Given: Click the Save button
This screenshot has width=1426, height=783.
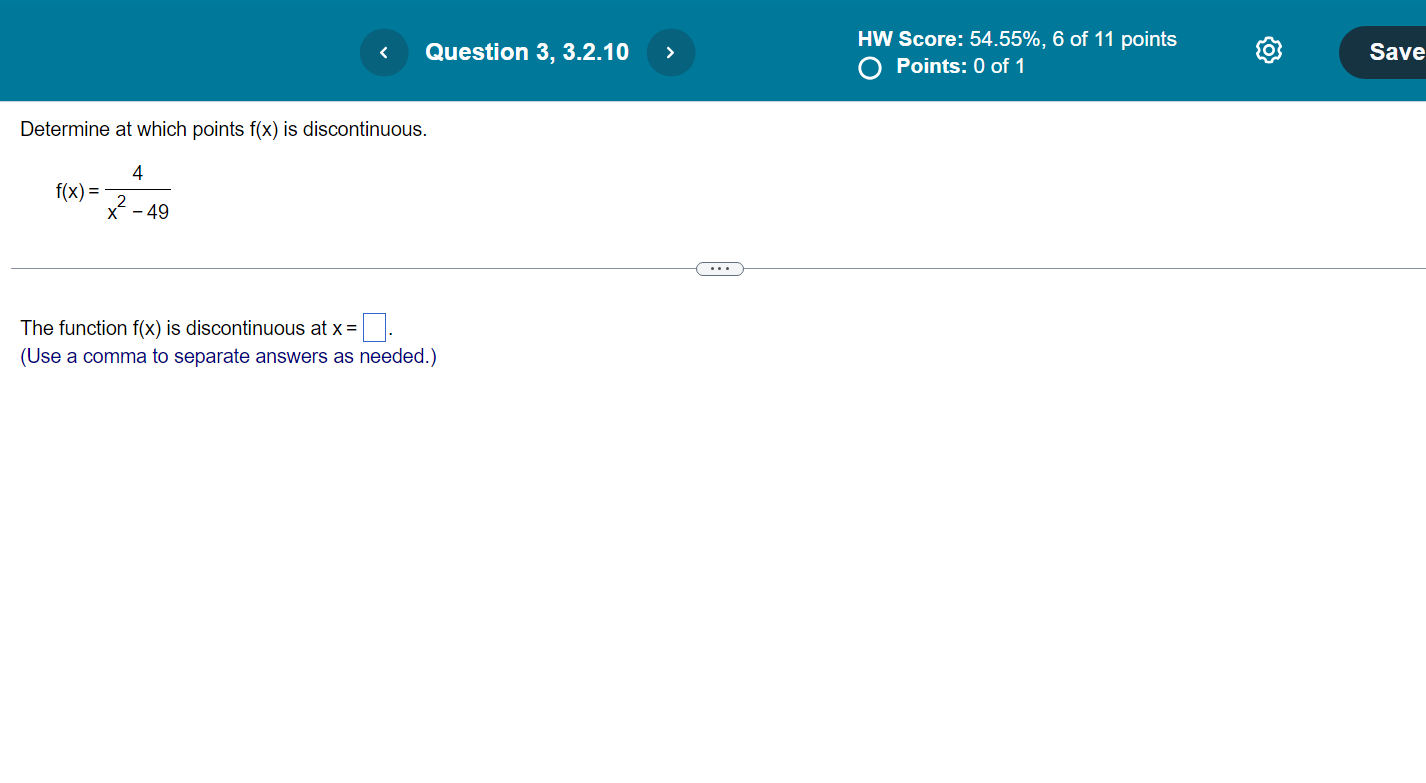Looking at the screenshot, I should [x=1395, y=51].
